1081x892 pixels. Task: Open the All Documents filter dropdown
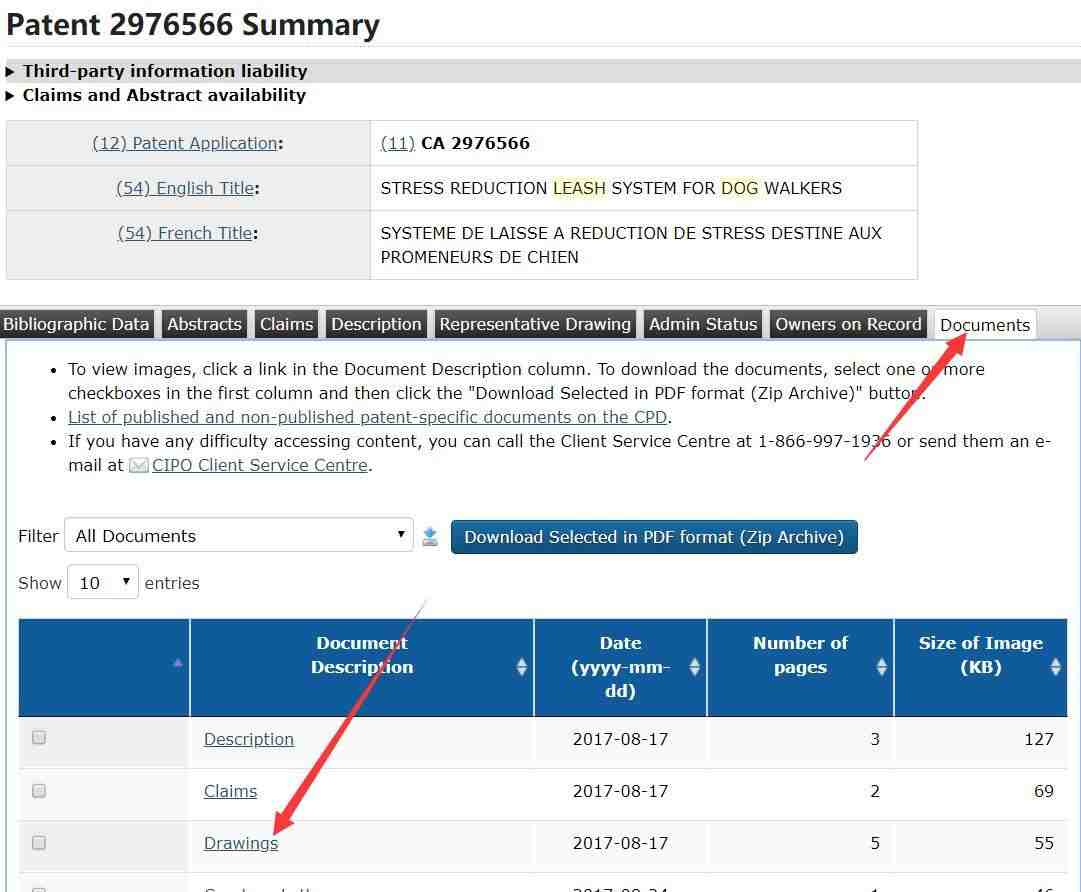239,536
